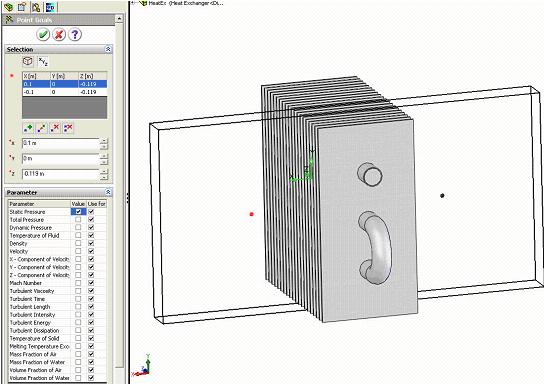Cancel with the red X icon

tap(59, 34)
